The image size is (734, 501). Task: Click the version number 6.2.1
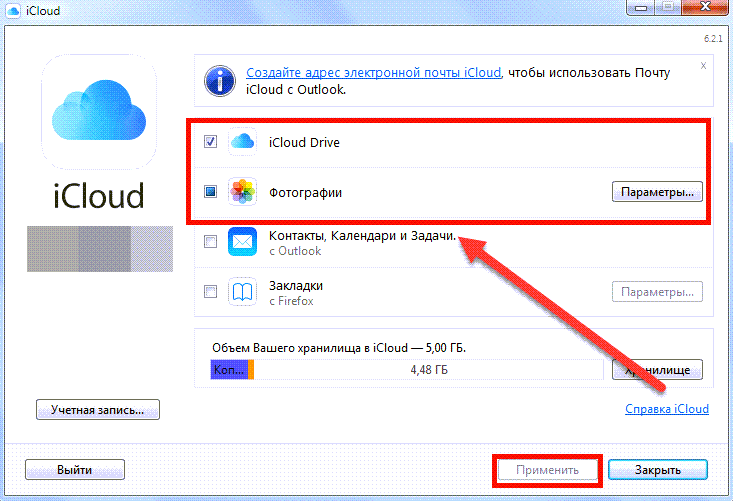click(713, 39)
